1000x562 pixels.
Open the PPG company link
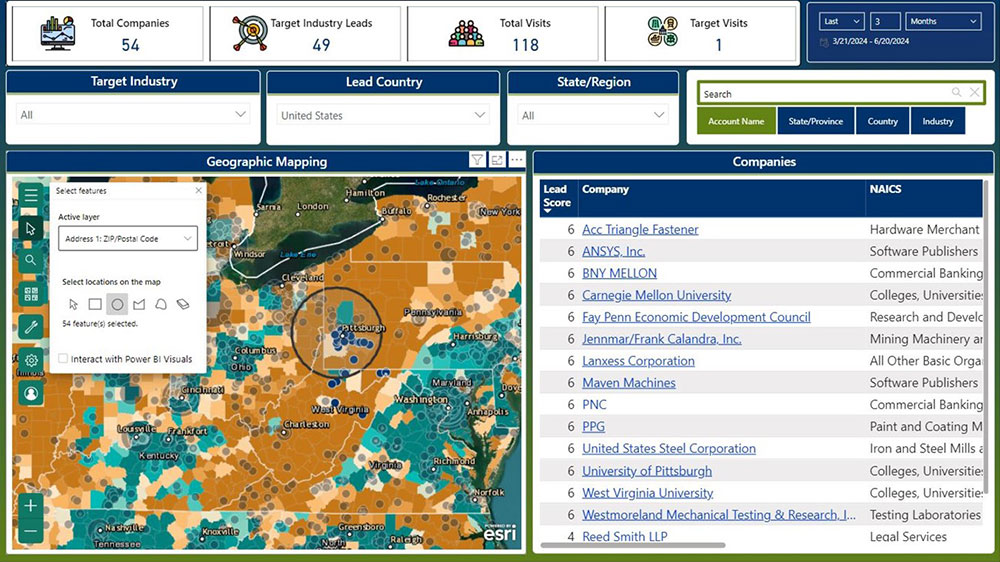593,427
